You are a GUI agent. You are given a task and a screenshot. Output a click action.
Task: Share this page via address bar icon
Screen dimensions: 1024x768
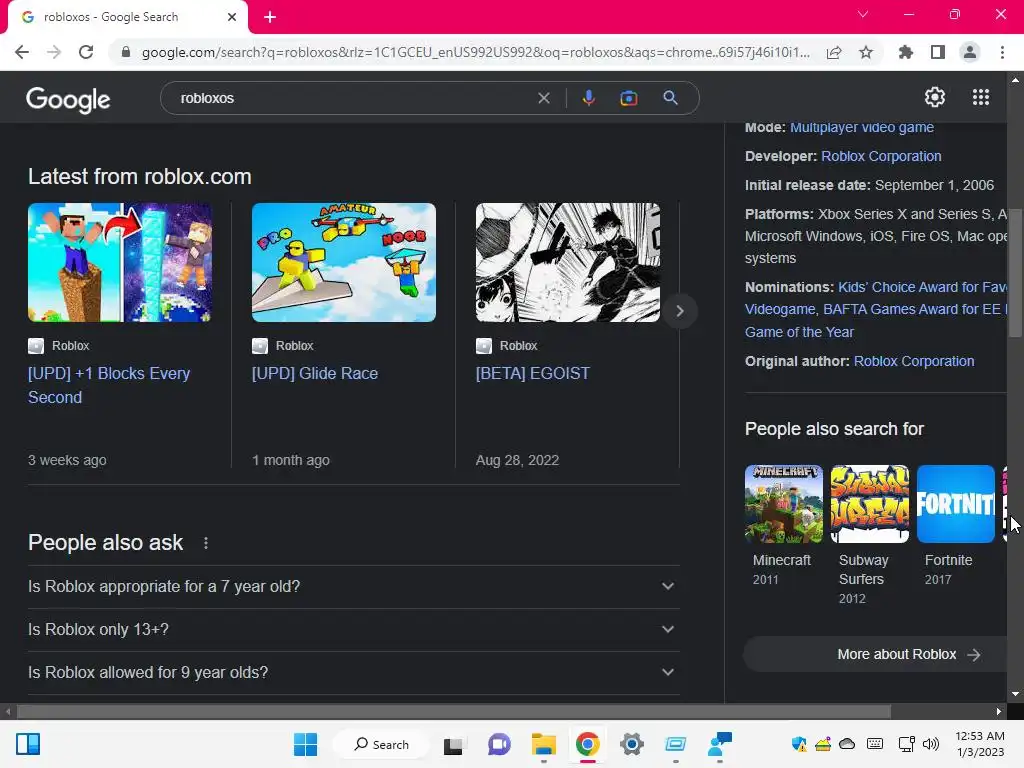pos(834,52)
